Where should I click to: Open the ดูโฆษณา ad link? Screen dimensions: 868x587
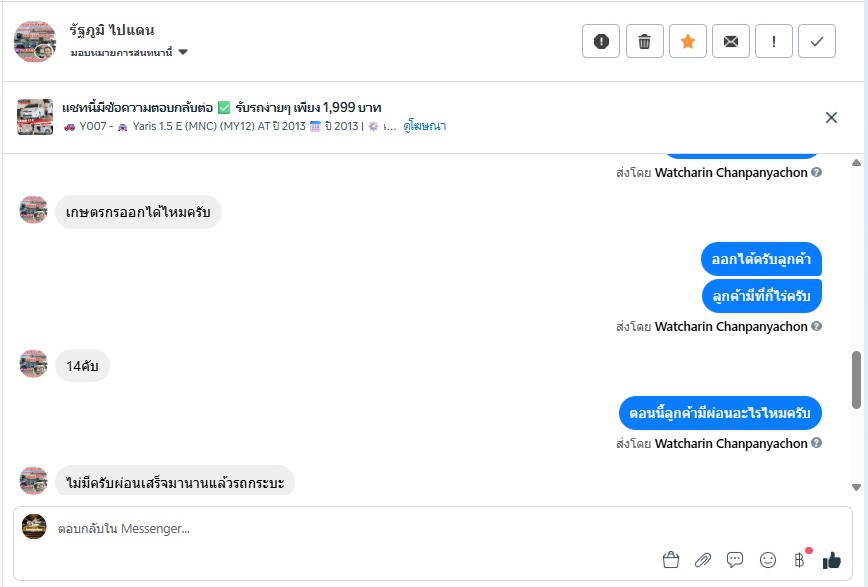pos(425,127)
